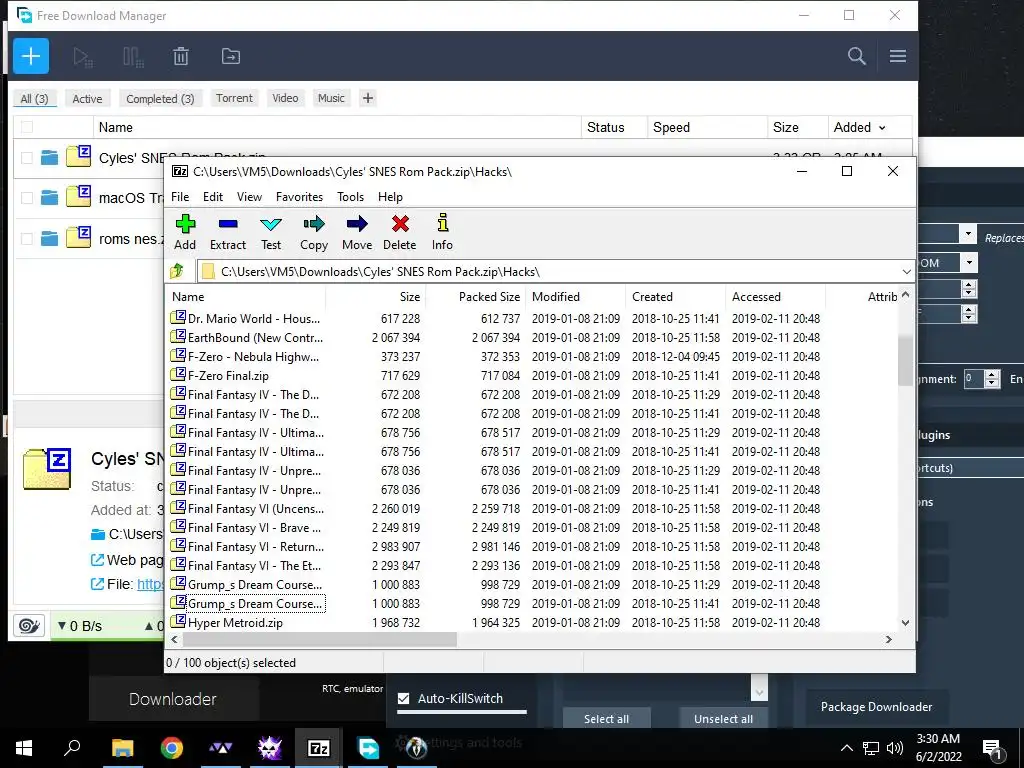Switch to the Completed (3) tab
This screenshot has width=1024, height=768.
tap(160, 99)
